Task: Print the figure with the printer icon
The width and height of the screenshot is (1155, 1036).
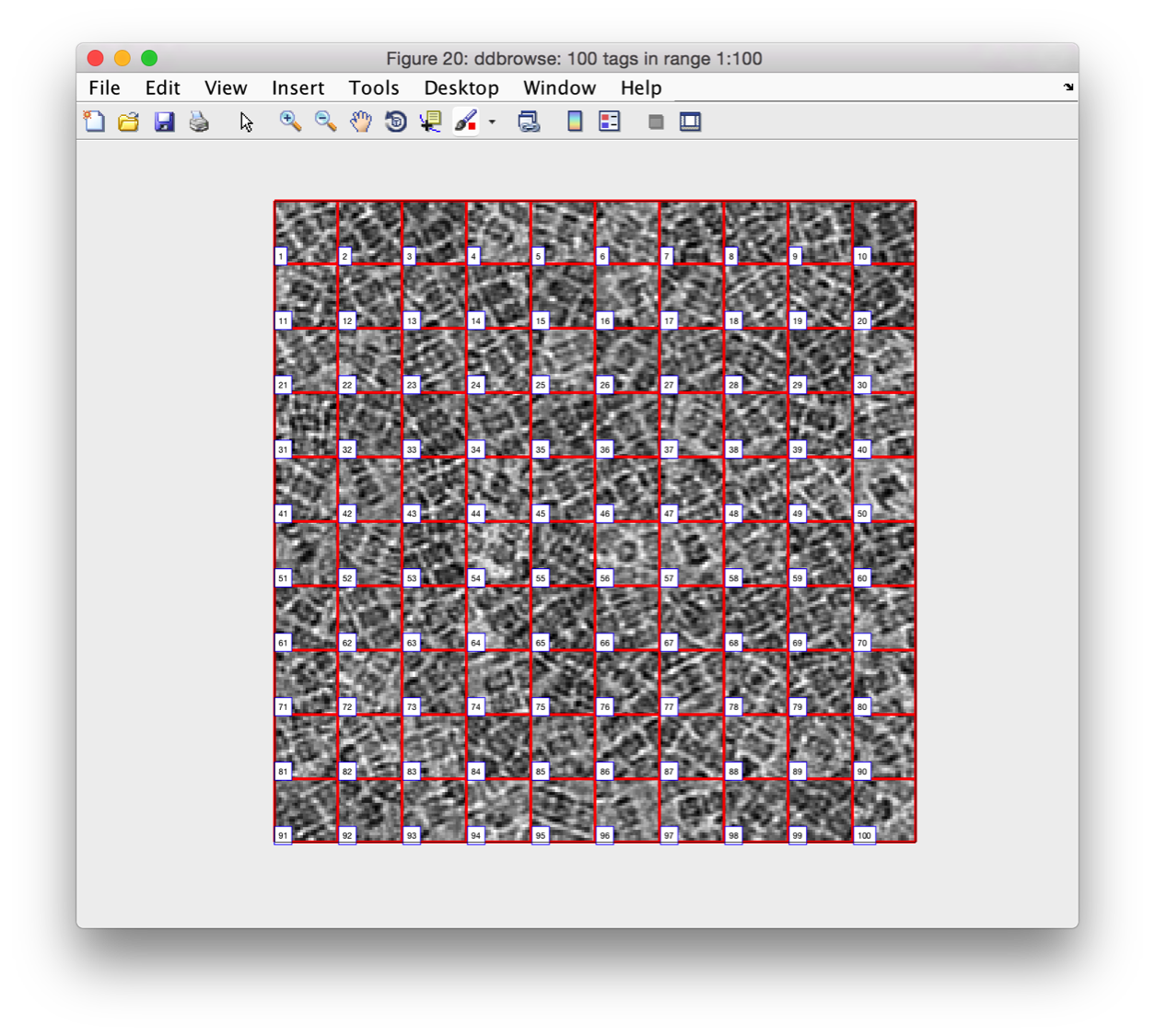Action: (199, 122)
